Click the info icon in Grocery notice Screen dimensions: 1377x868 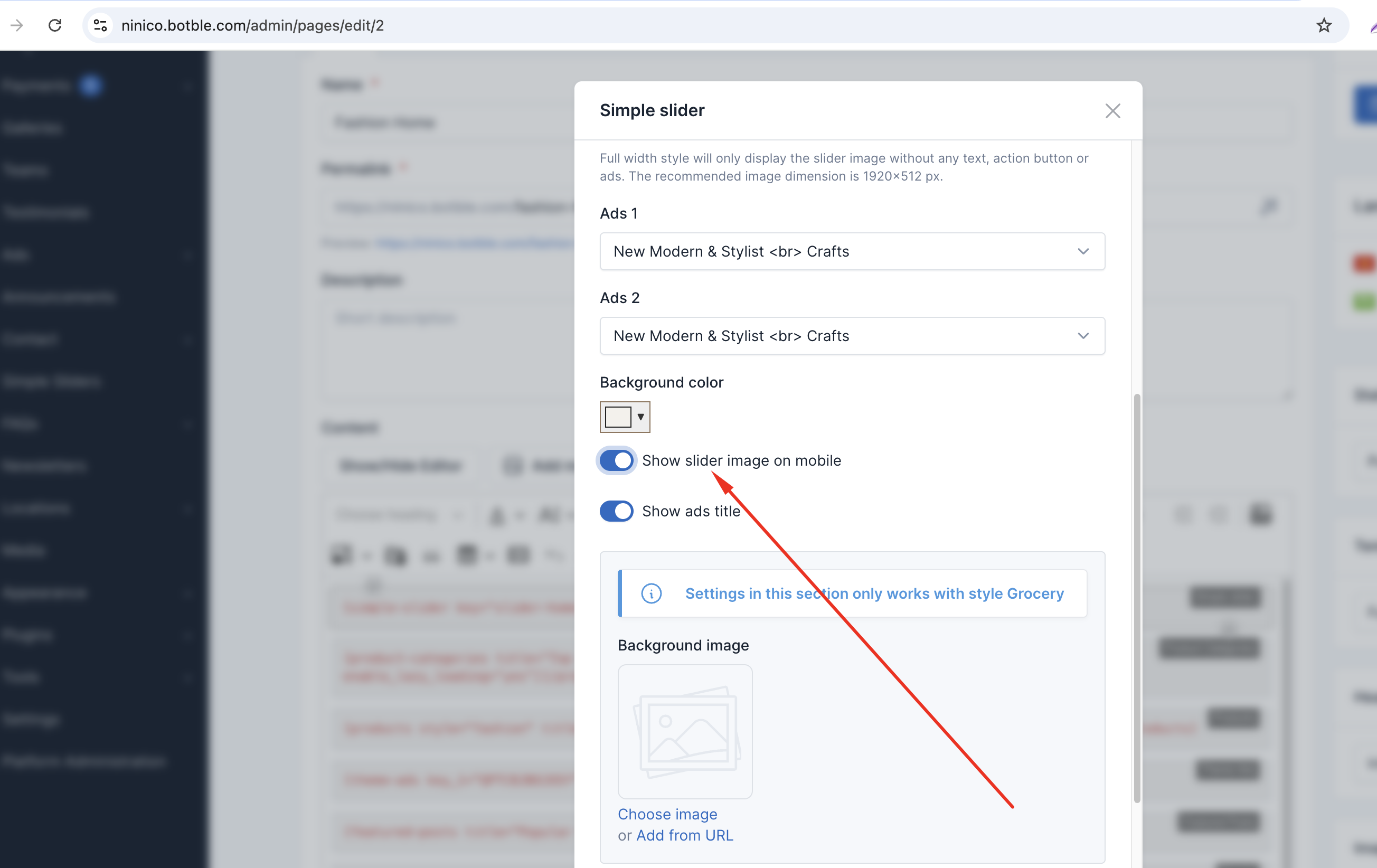[x=652, y=593]
